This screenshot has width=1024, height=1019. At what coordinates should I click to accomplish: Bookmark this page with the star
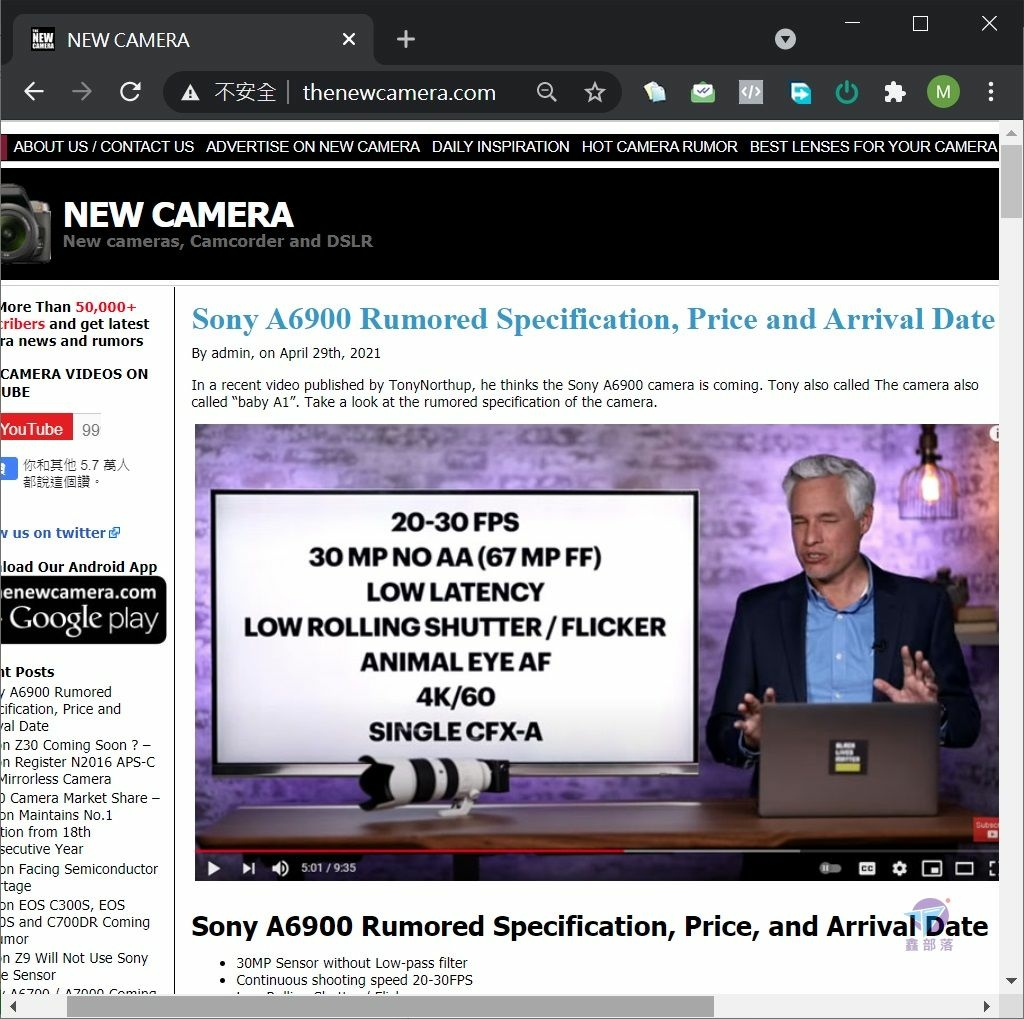tap(594, 92)
